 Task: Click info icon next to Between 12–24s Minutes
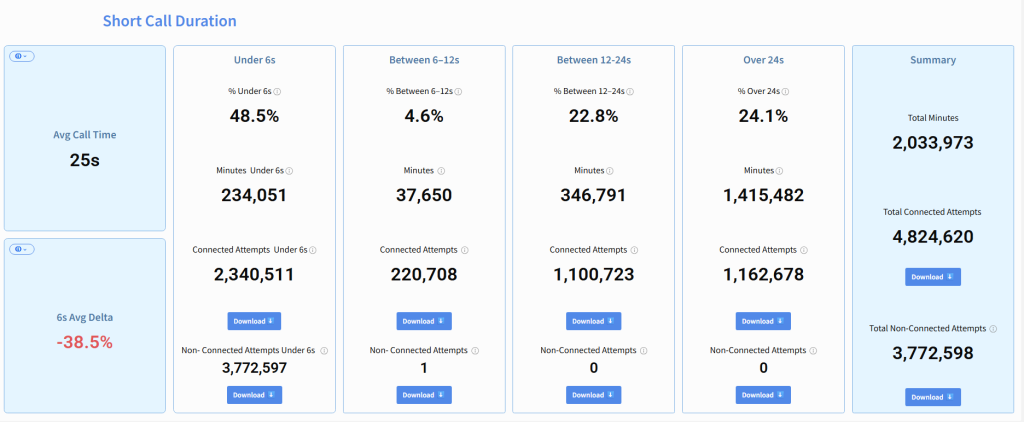(x=610, y=171)
